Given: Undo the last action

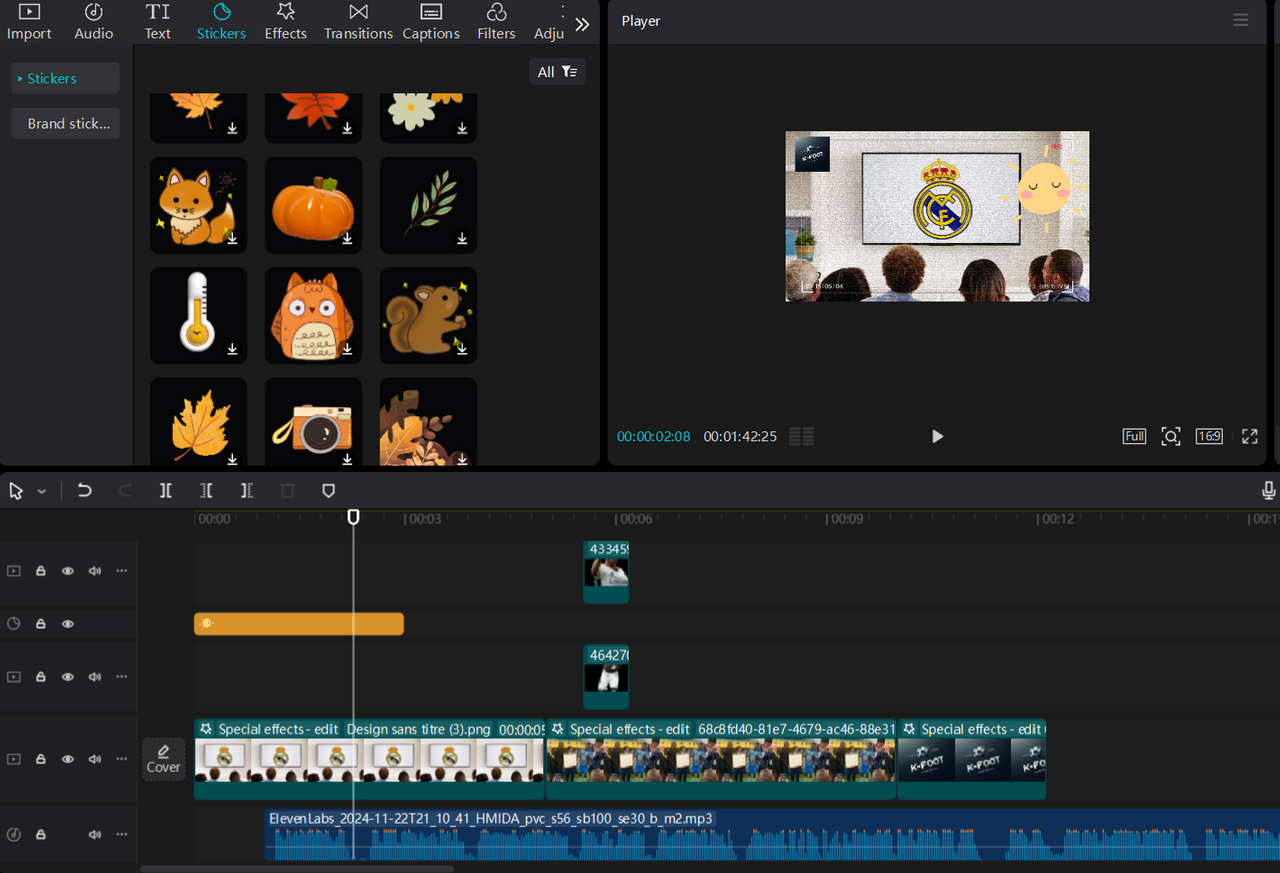Looking at the screenshot, I should pos(84,491).
